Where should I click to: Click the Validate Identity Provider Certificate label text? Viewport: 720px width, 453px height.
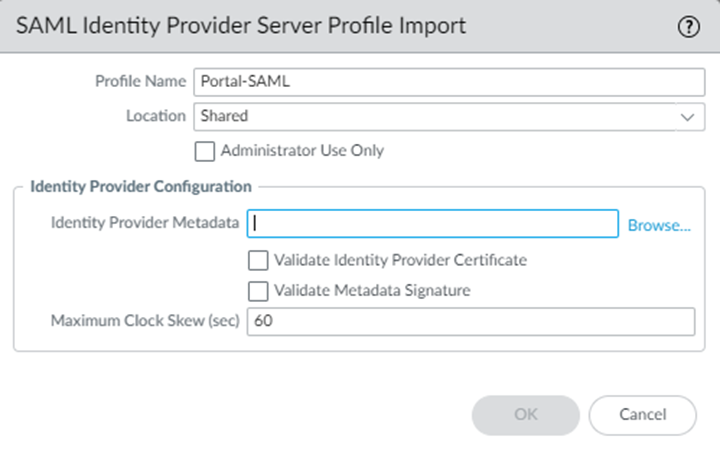pyautogui.click(x=402, y=260)
